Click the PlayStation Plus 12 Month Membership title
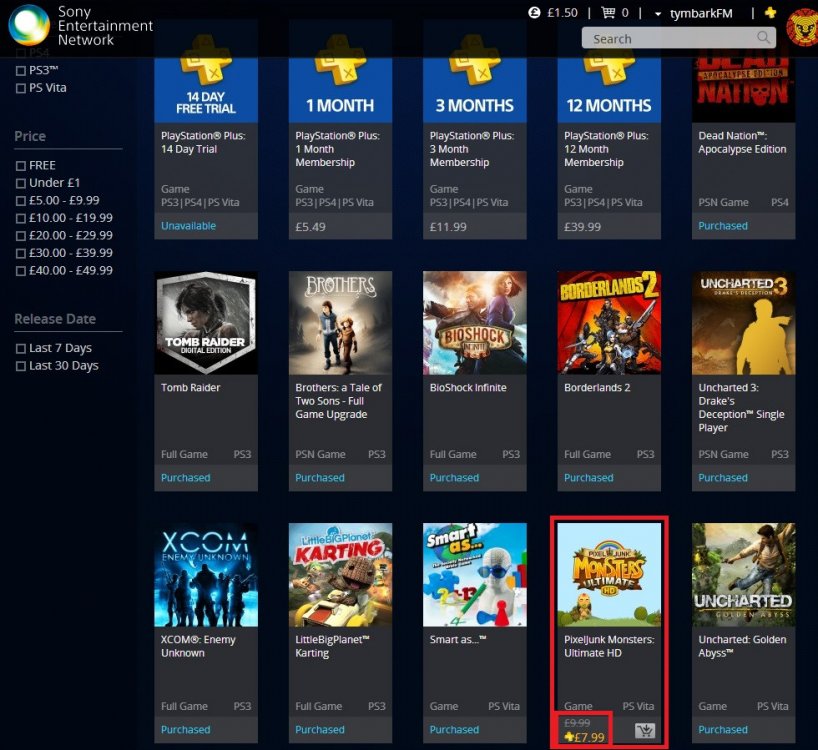Screen dimensions: 818x750 point(606,149)
